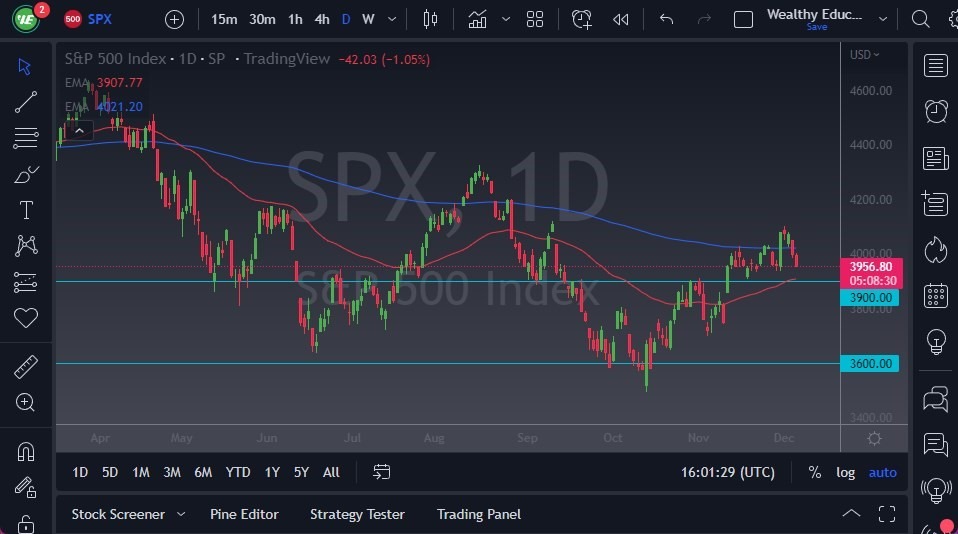The width and height of the screenshot is (958, 534).
Task: Expand the Stock Screener dropdown arrow
Action: (x=181, y=514)
